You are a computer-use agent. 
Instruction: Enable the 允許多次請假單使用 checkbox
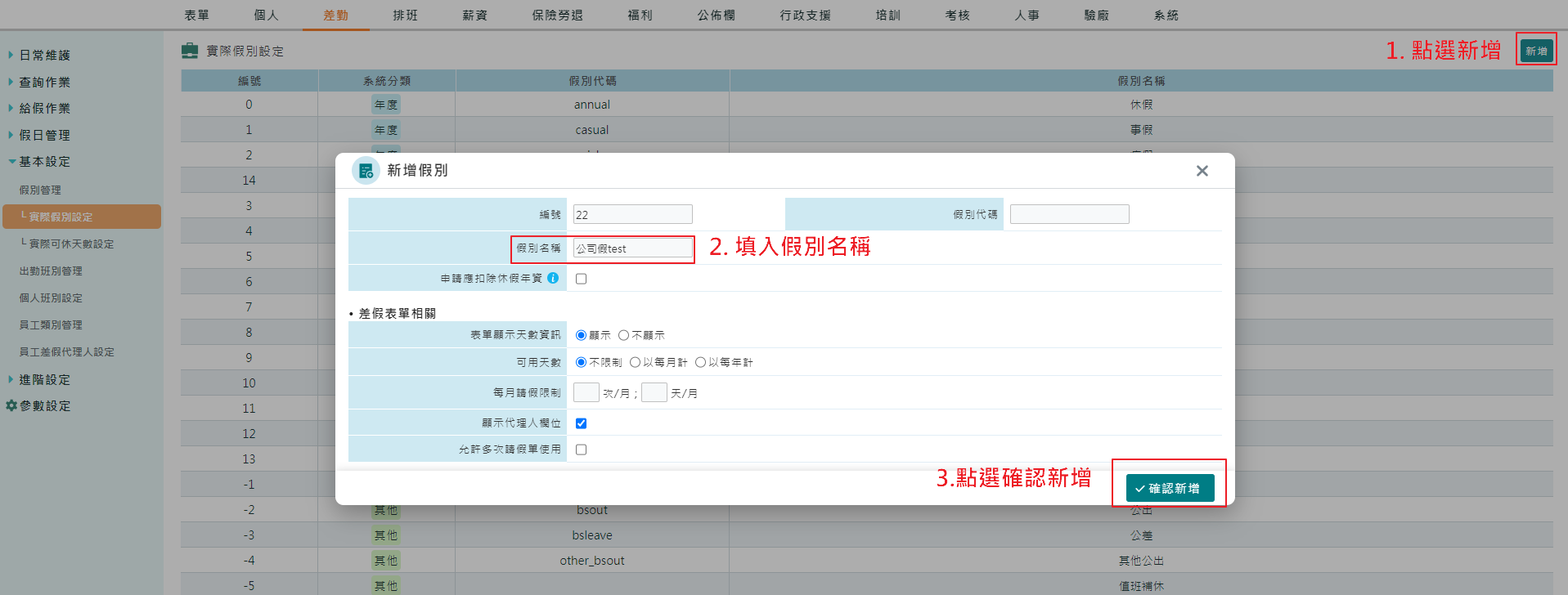581,450
